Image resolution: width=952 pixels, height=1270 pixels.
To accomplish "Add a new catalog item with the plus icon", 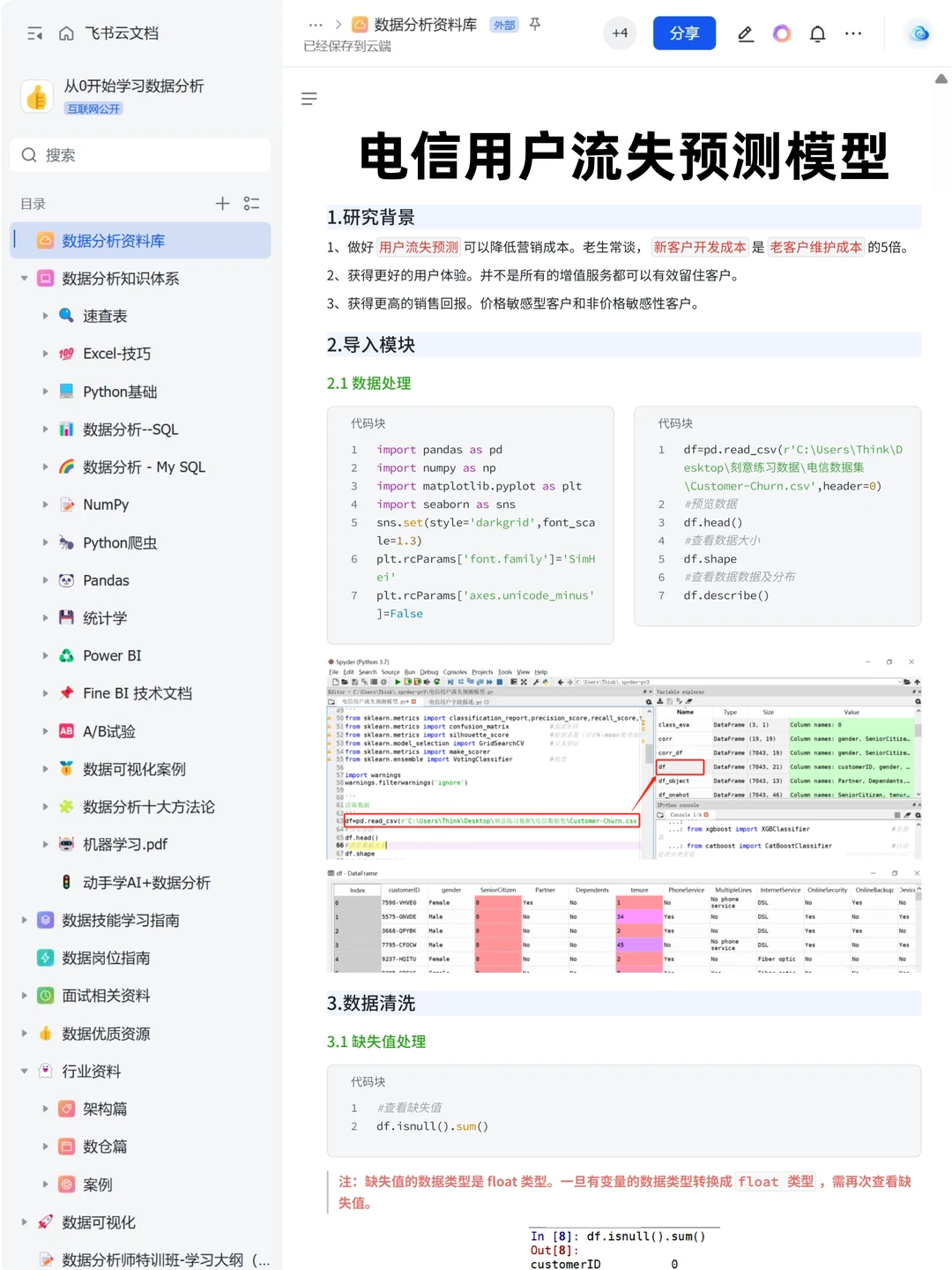I will coord(222,204).
